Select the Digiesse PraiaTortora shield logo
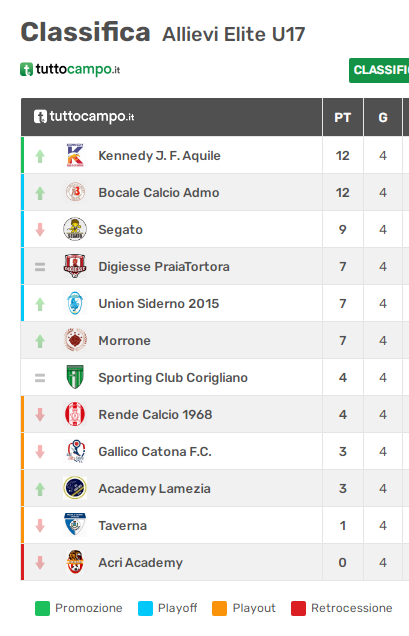The image size is (409, 636). click(x=75, y=266)
